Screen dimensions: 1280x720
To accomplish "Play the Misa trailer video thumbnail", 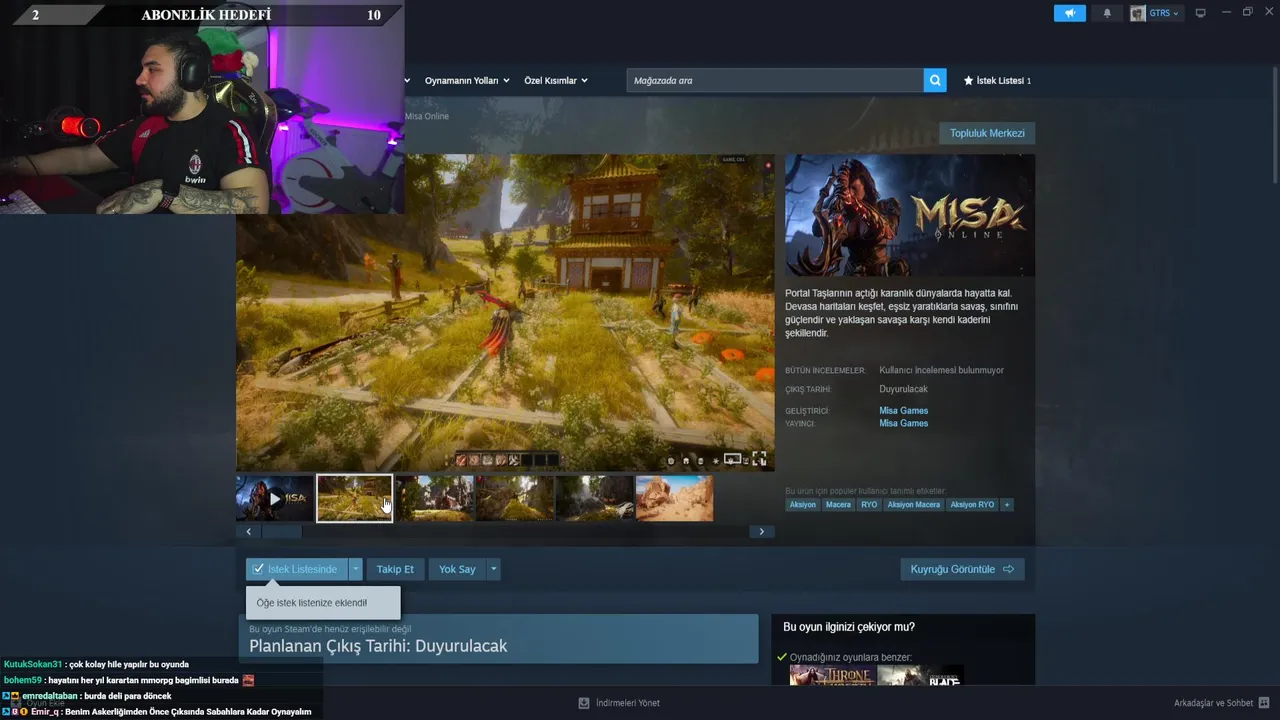I will (275, 498).
